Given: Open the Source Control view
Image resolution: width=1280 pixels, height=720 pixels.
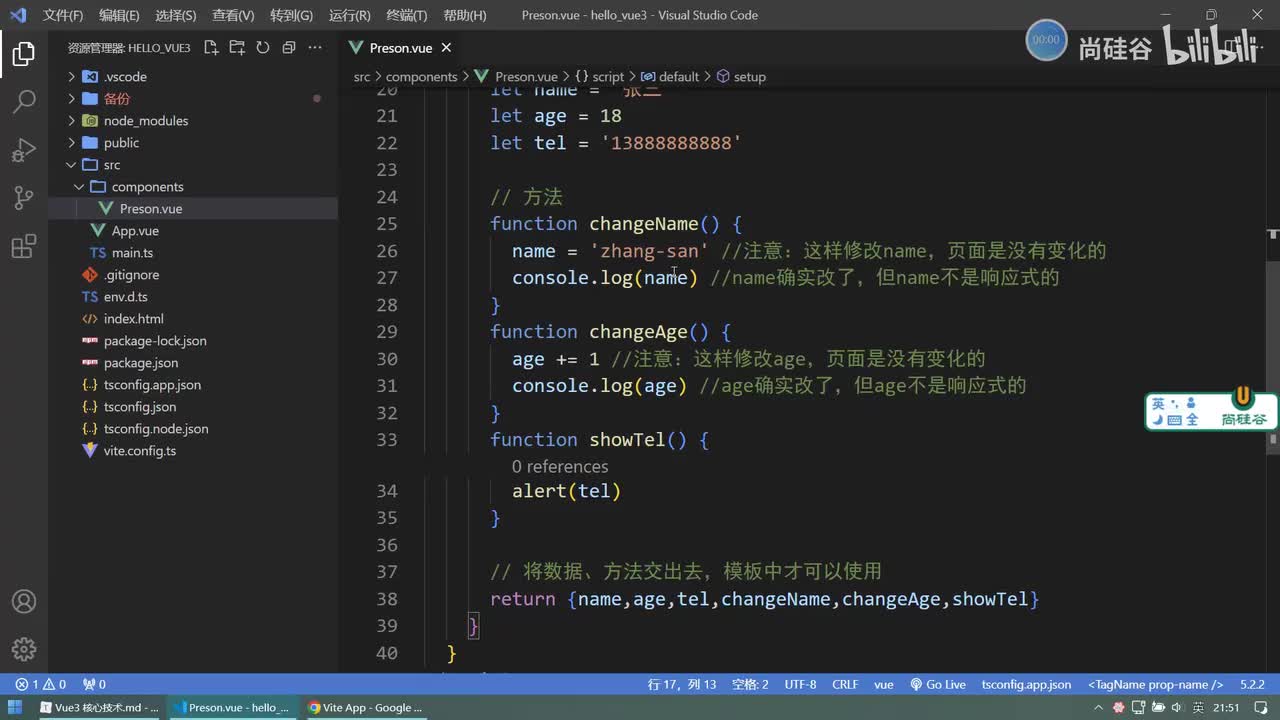Looking at the screenshot, I should [24, 198].
